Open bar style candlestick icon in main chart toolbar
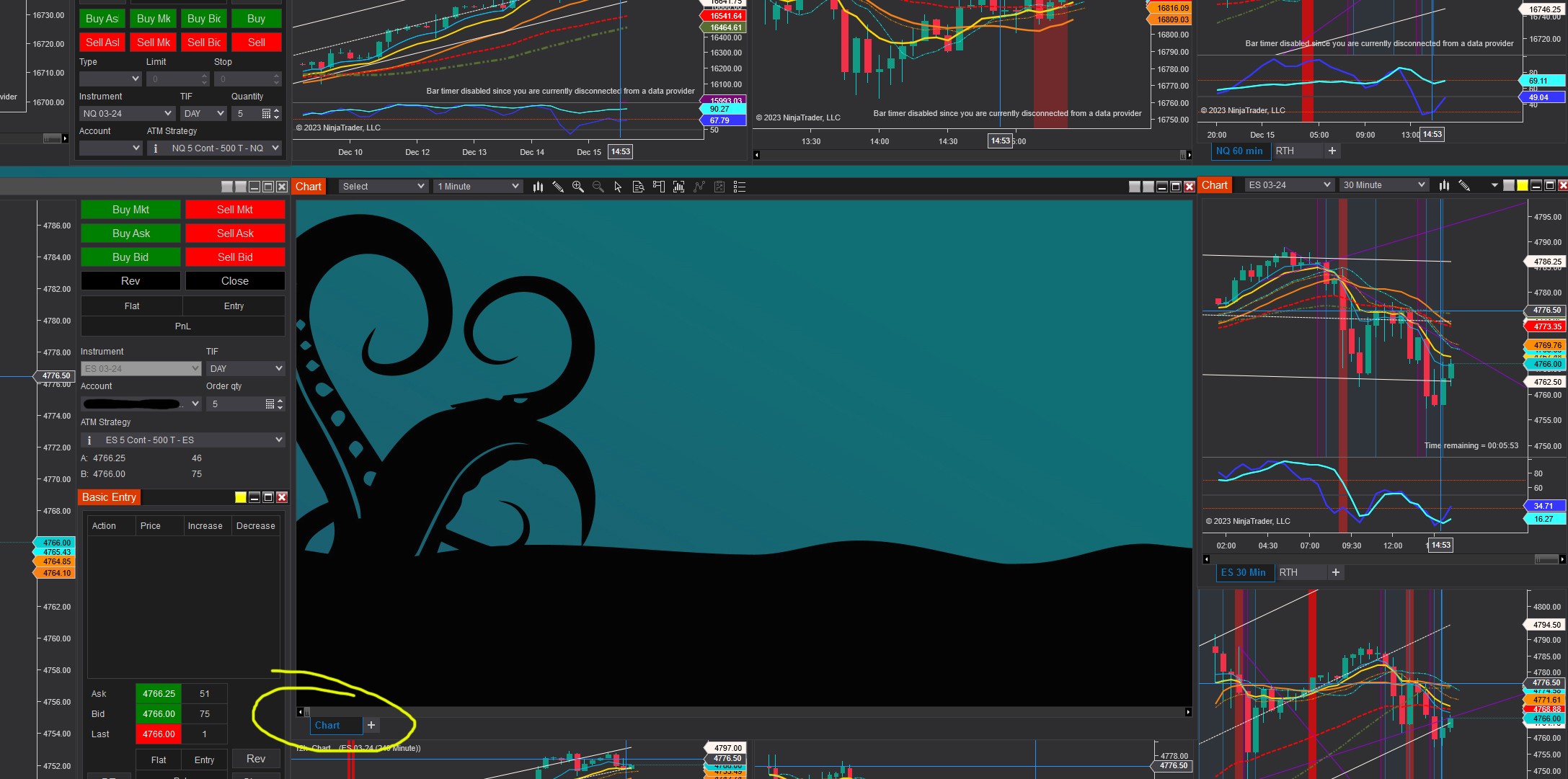This screenshot has width=1568, height=779. [538, 187]
